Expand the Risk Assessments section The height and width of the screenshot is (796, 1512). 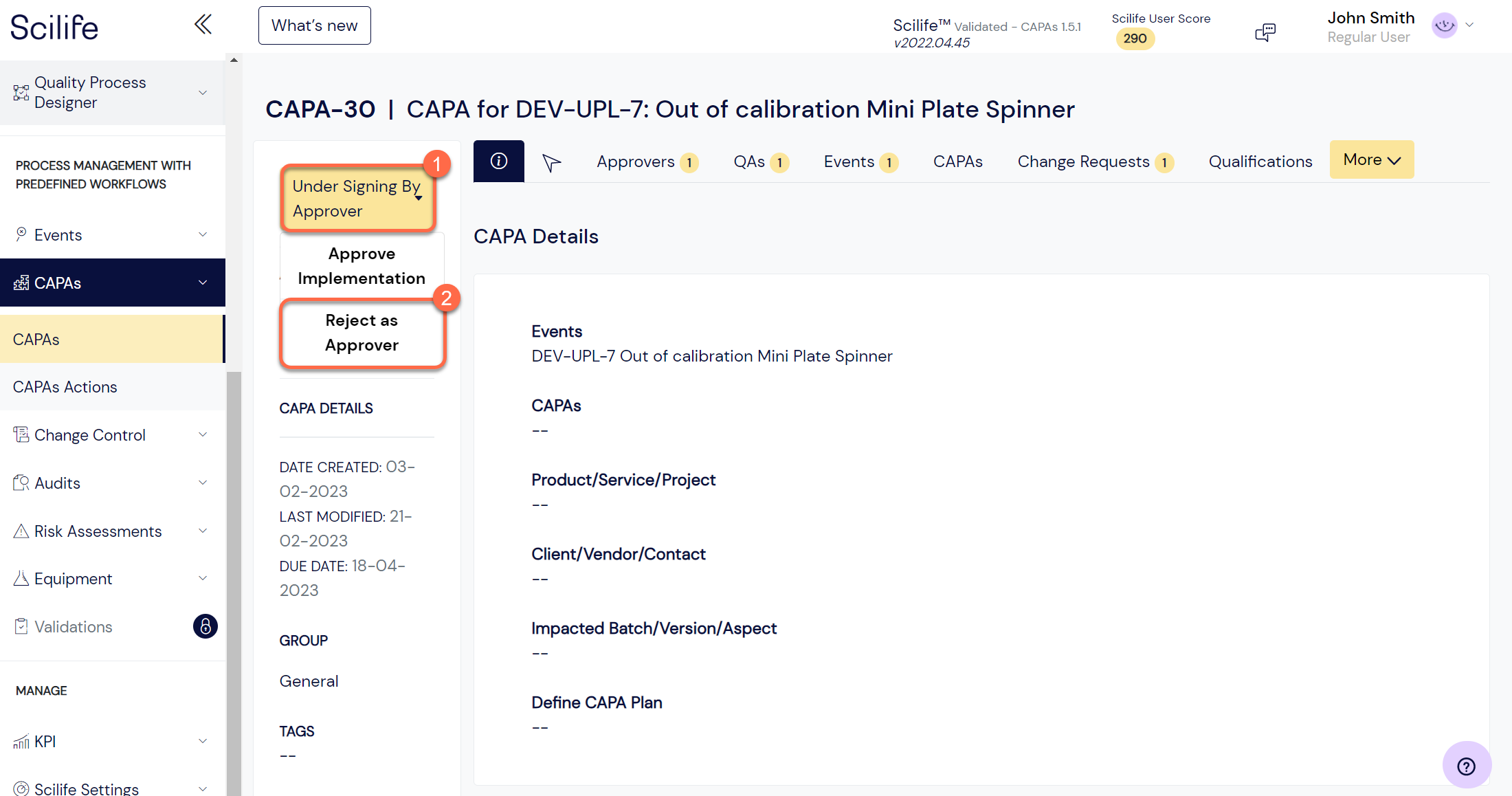point(203,531)
